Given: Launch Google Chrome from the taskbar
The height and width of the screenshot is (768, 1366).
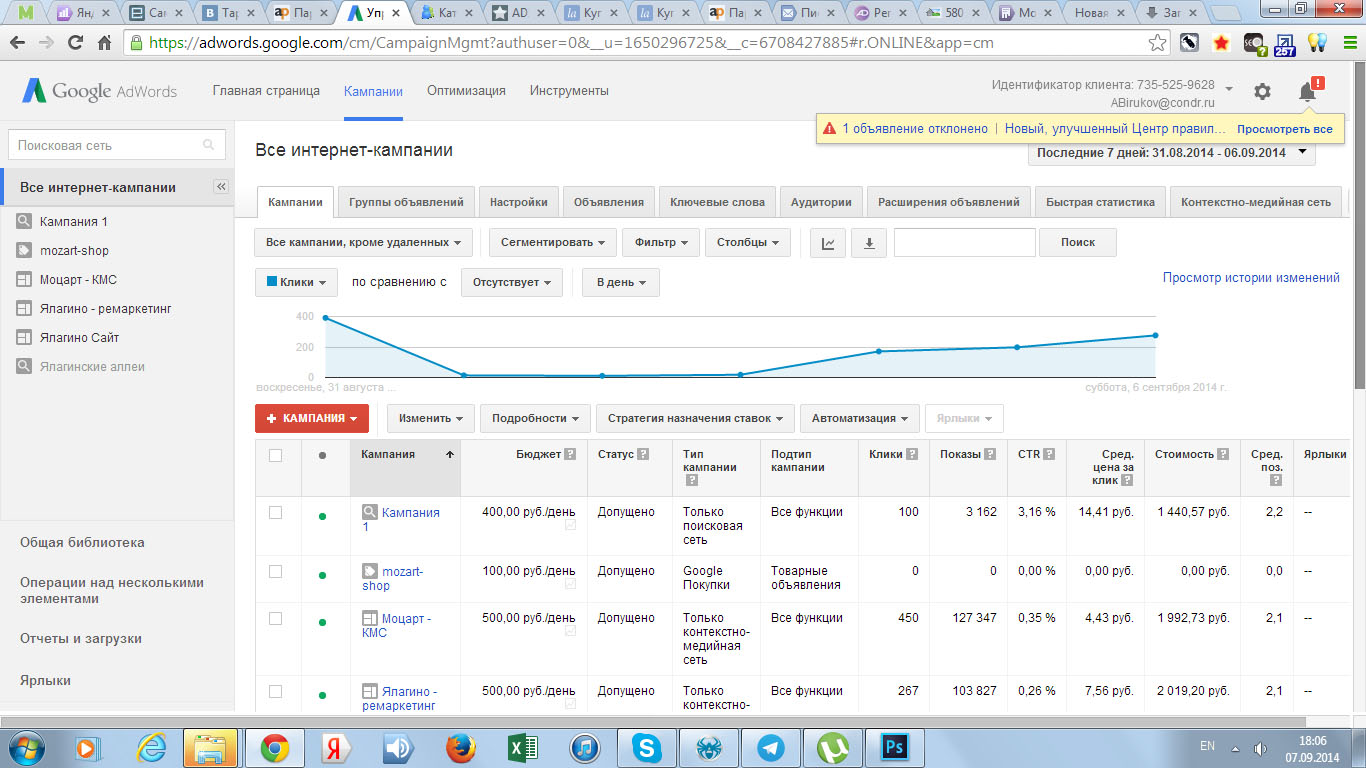Looking at the screenshot, I should pyautogui.click(x=275, y=748).
